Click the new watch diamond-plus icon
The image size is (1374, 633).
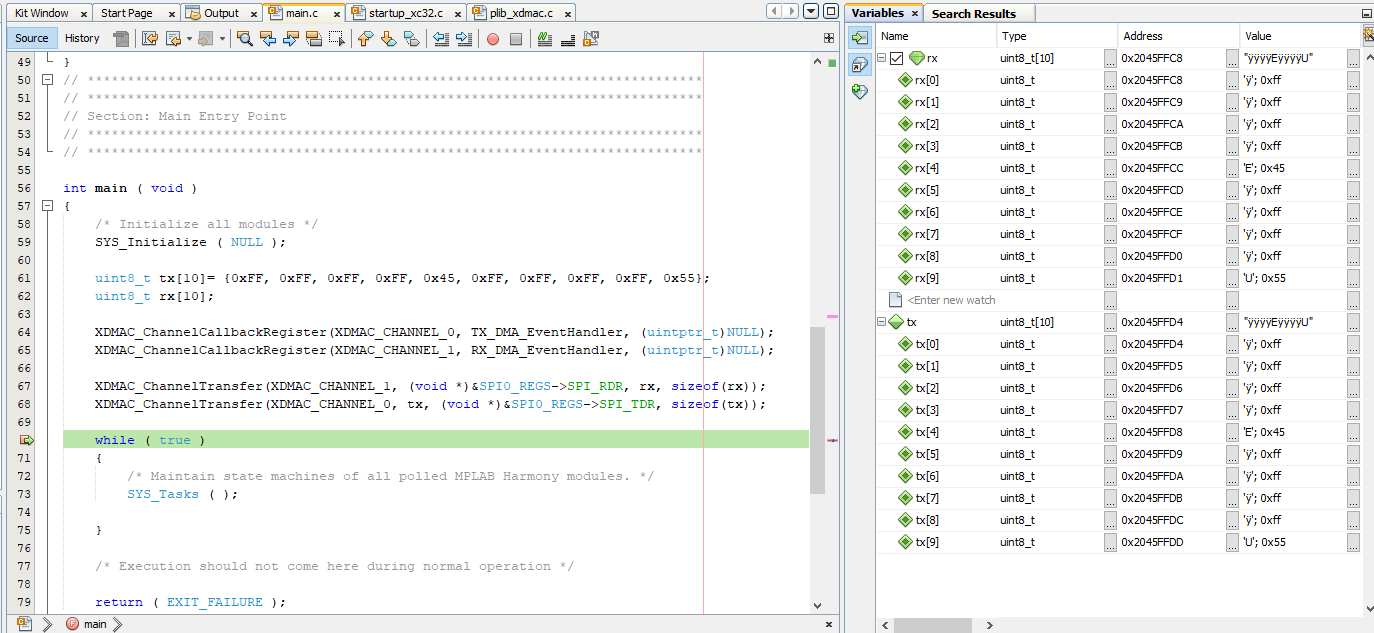[859, 91]
